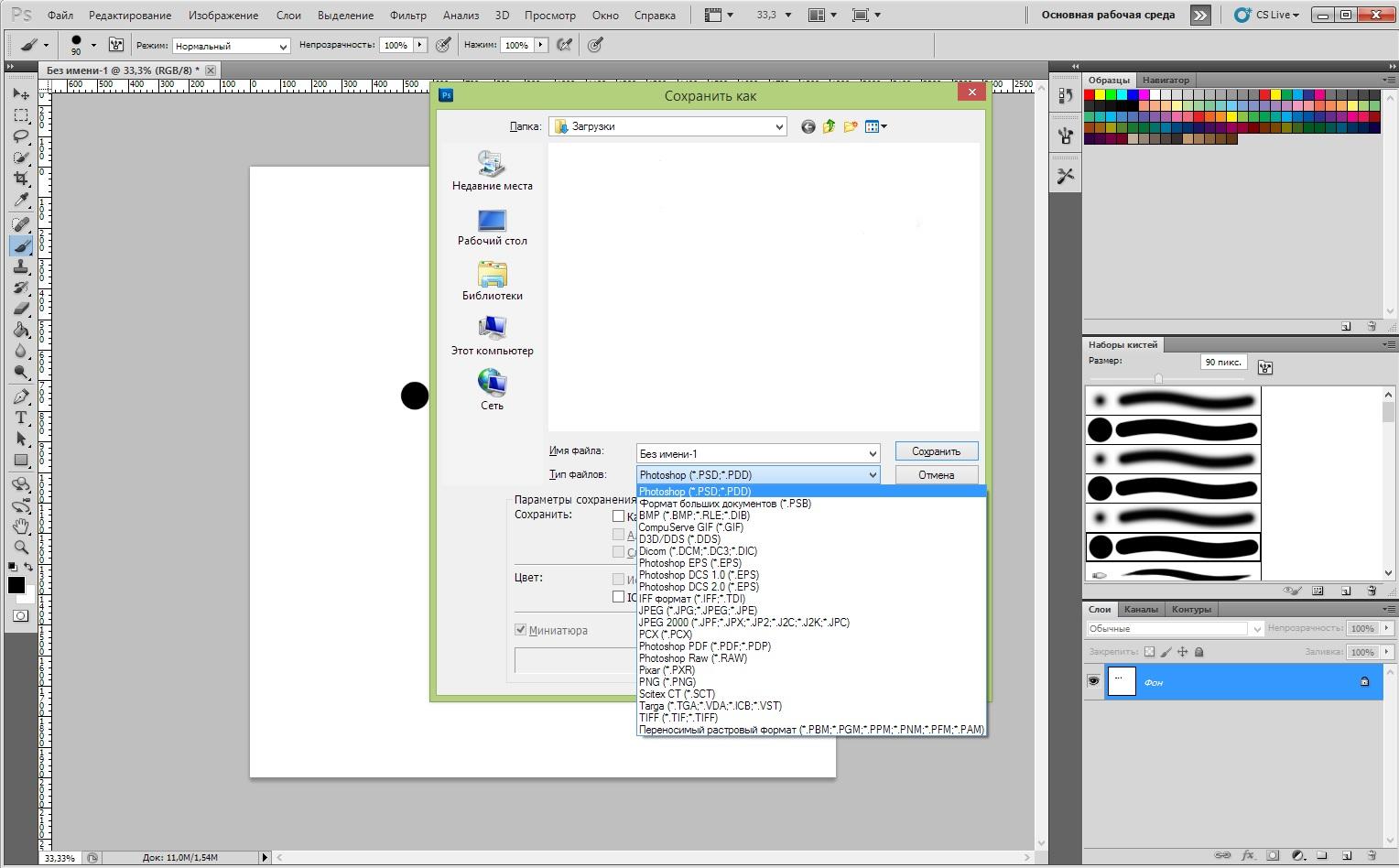This screenshot has width=1399, height=868.
Task: Swap foreground and background colors
Action: (x=29, y=568)
